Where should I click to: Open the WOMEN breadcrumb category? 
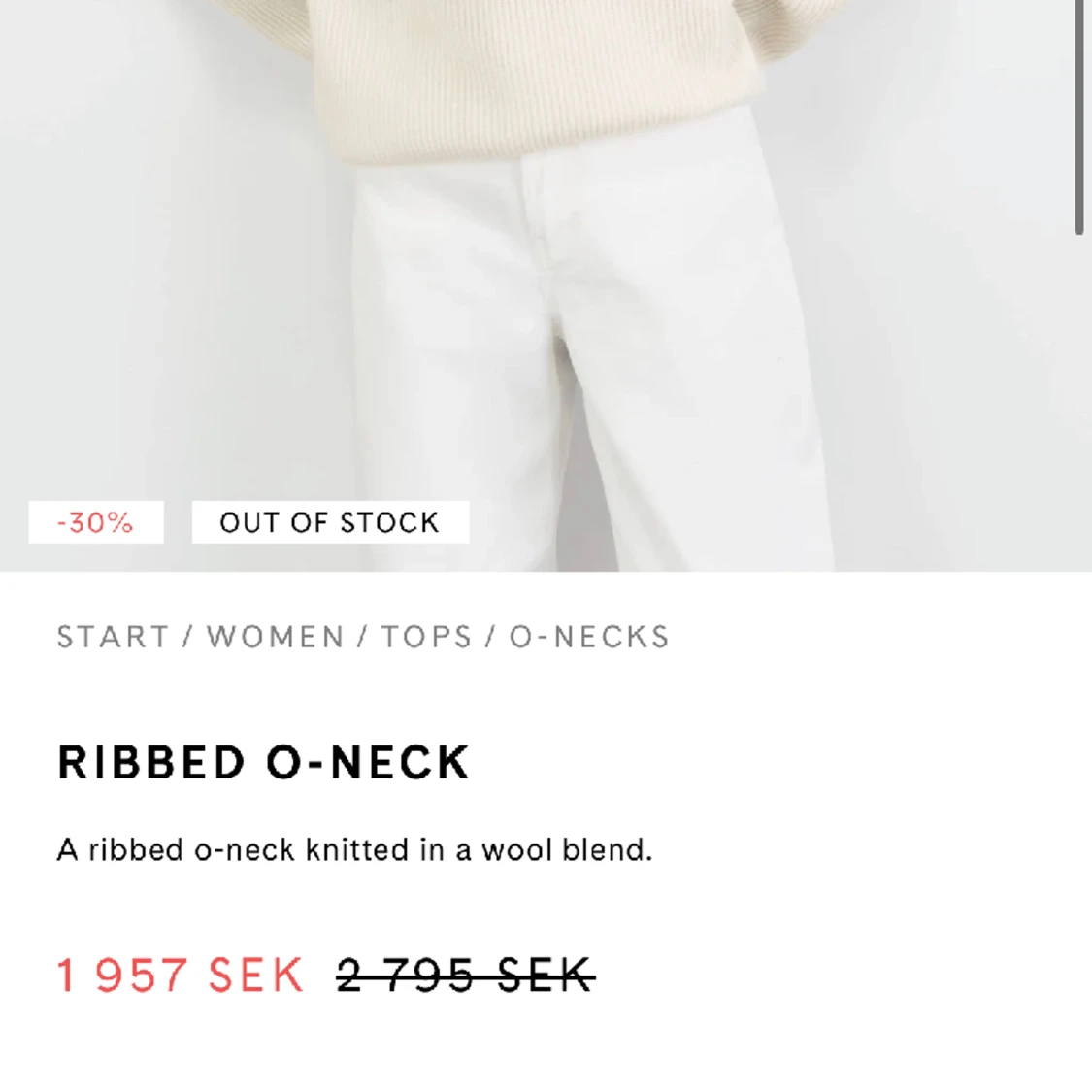pos(276,637)
